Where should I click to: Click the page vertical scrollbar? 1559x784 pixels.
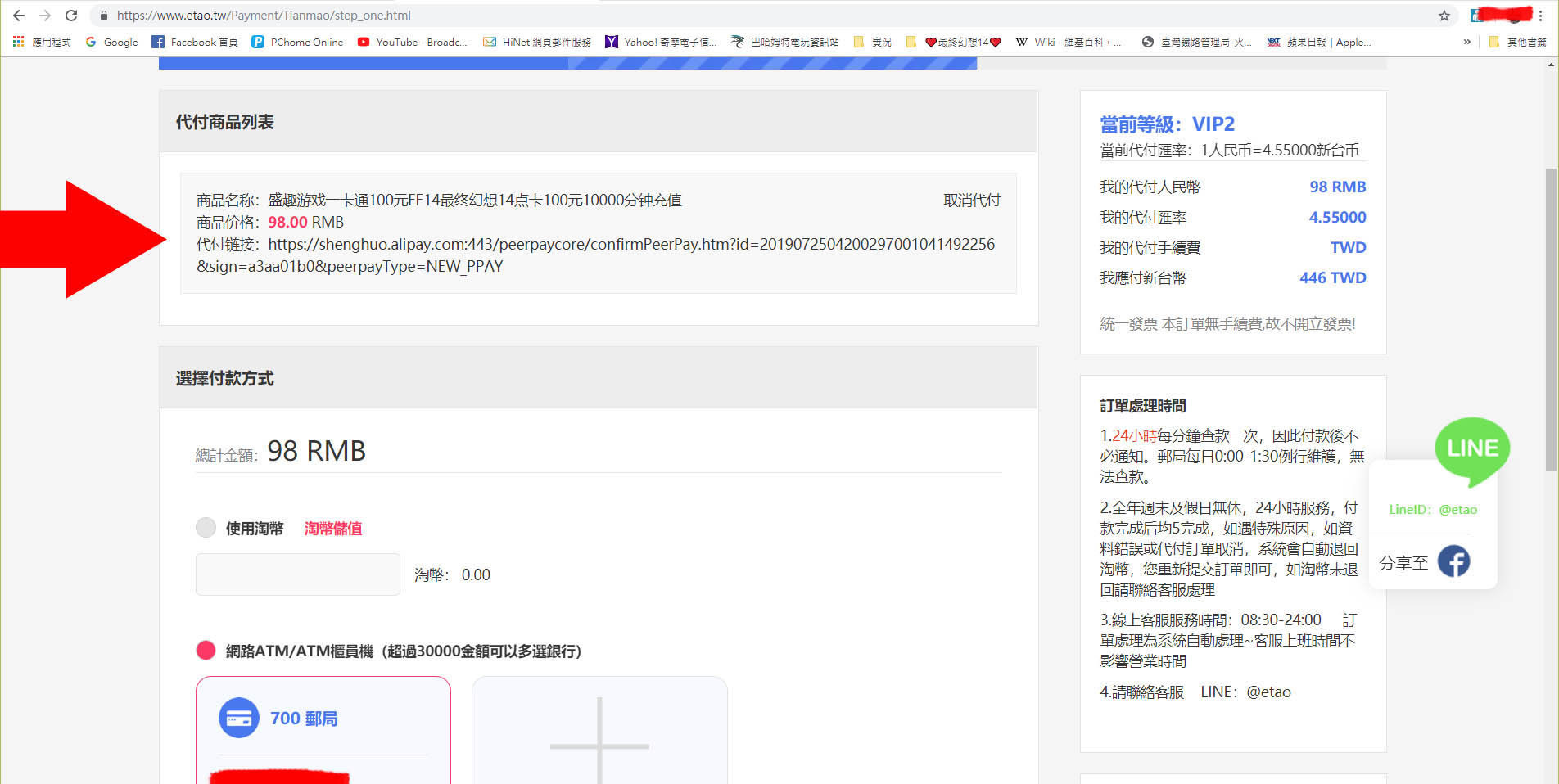click(1551, 319)
